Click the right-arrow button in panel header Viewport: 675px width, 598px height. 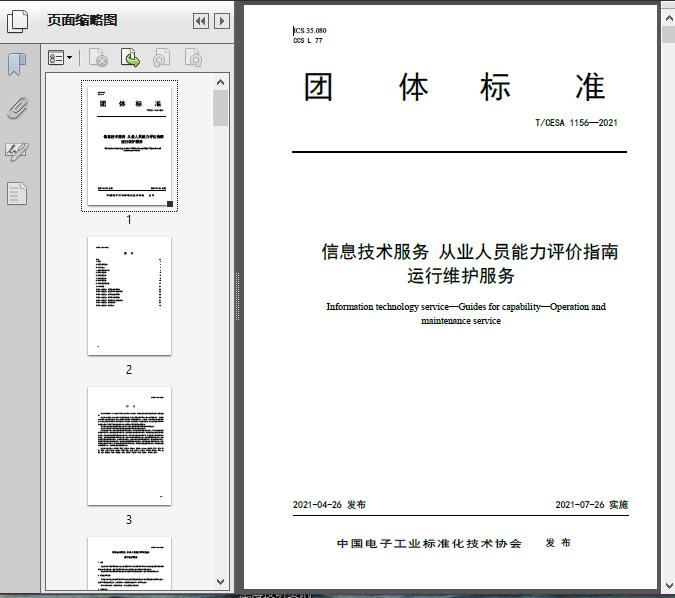[222, 21]
